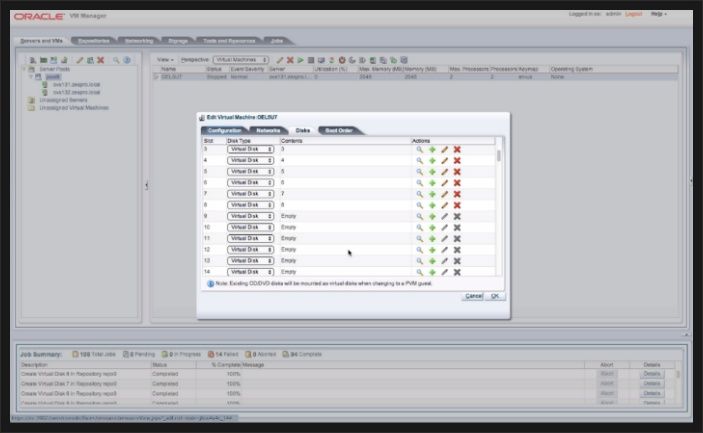Click magnifier find icon in server tree toolbar
Viewport: 703px width, 433px height.
(116, 60)
